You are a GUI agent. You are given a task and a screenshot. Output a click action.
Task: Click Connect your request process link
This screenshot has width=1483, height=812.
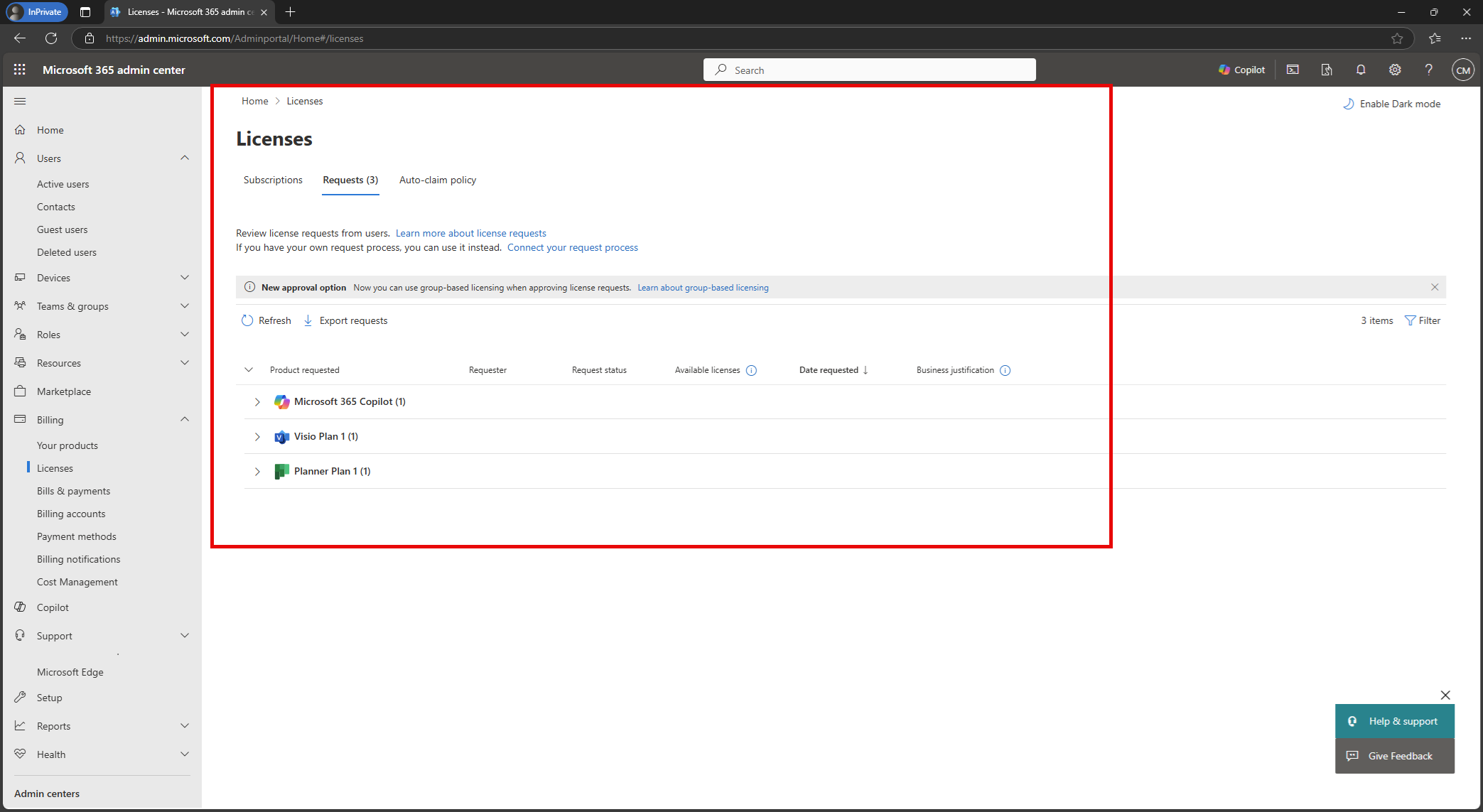click(x=574, y=247)
